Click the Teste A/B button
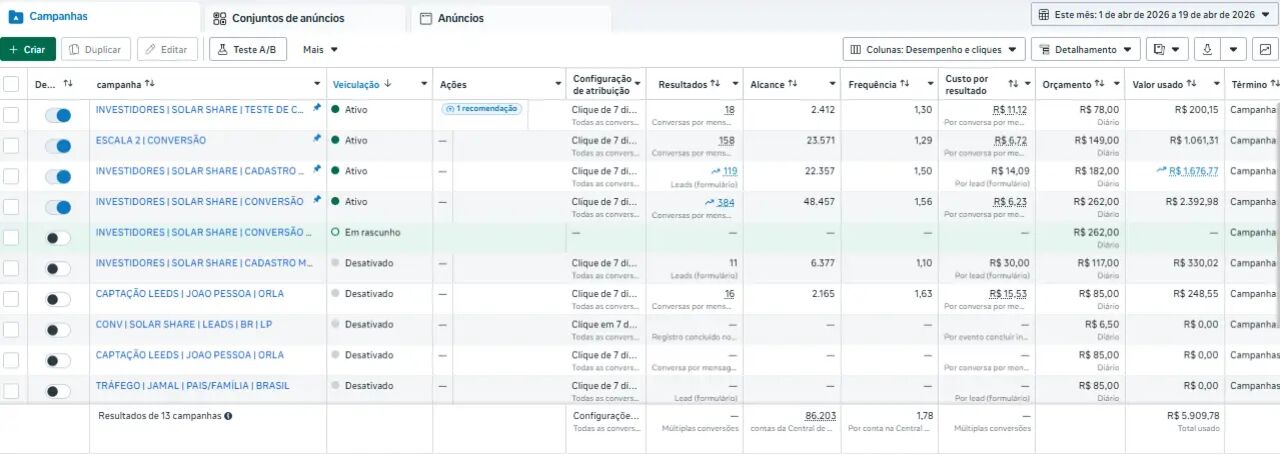Screen dimensions: 1280x454 248,49
